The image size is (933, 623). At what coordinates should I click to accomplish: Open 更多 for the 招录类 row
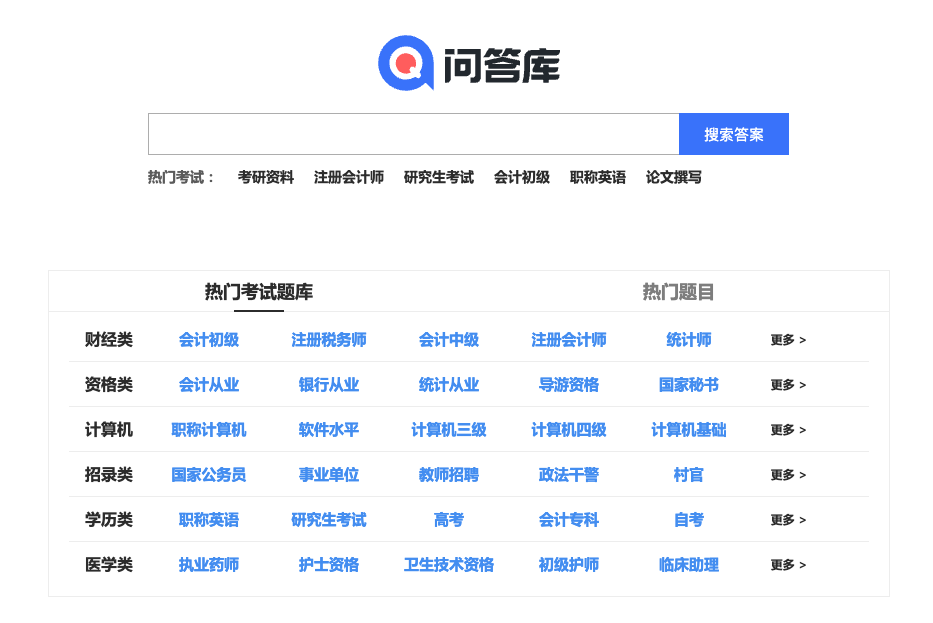pyautogui.click(x=788, y=475)
